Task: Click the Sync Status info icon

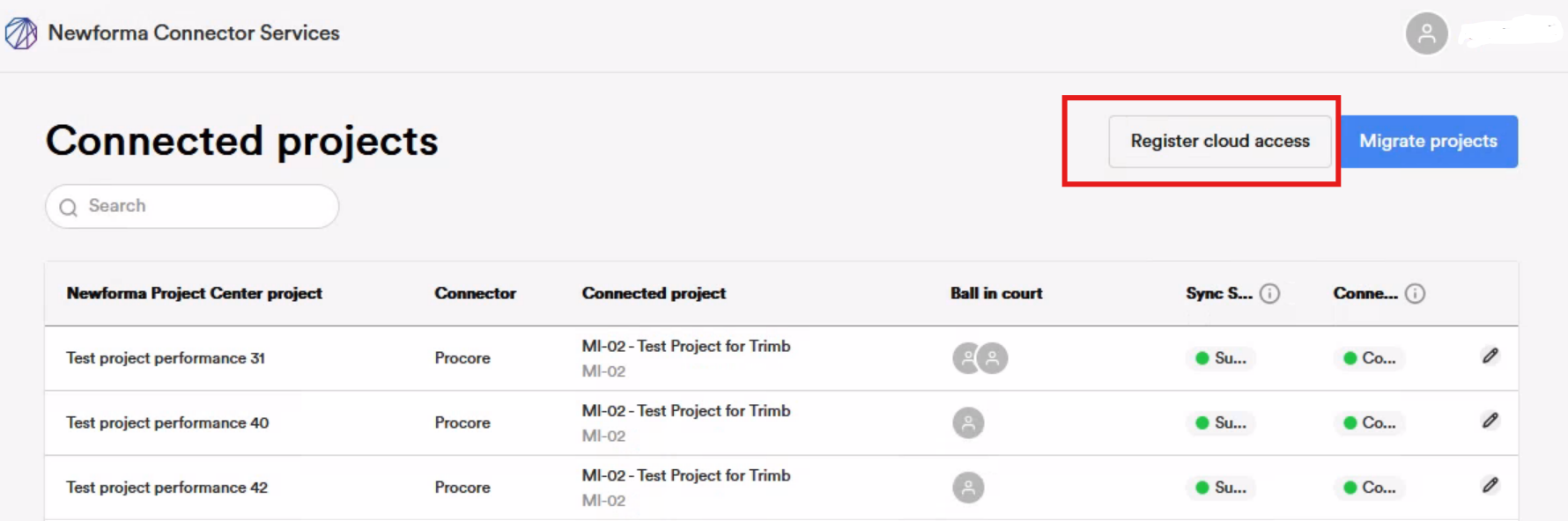Action: pyautogui.click(x=1269, y=294)
